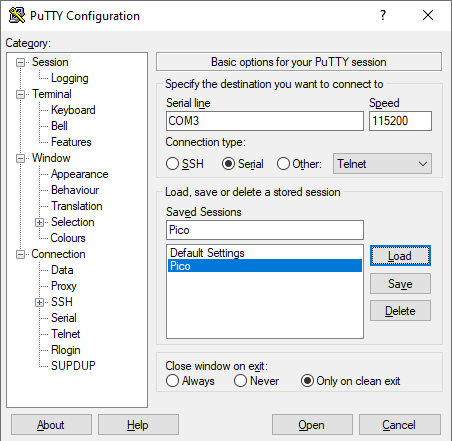Viewport: 452px width, 441px height.
Task: Load the selected Pico session
Action: click(400, 256)
